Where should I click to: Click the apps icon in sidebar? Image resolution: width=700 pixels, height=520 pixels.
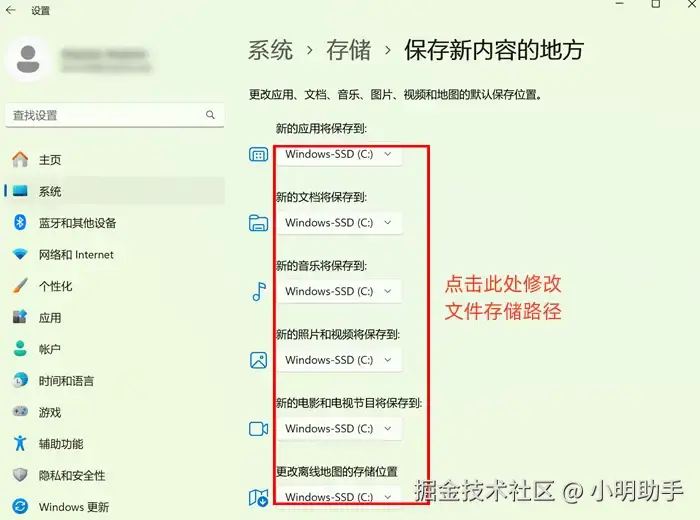click(x=20, y=317)
